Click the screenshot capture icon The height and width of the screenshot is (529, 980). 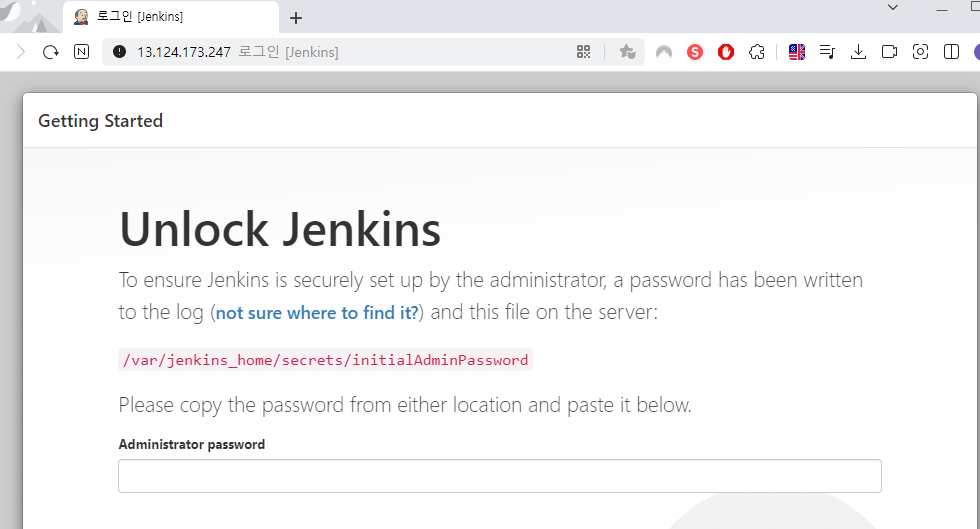coord(920,52)
